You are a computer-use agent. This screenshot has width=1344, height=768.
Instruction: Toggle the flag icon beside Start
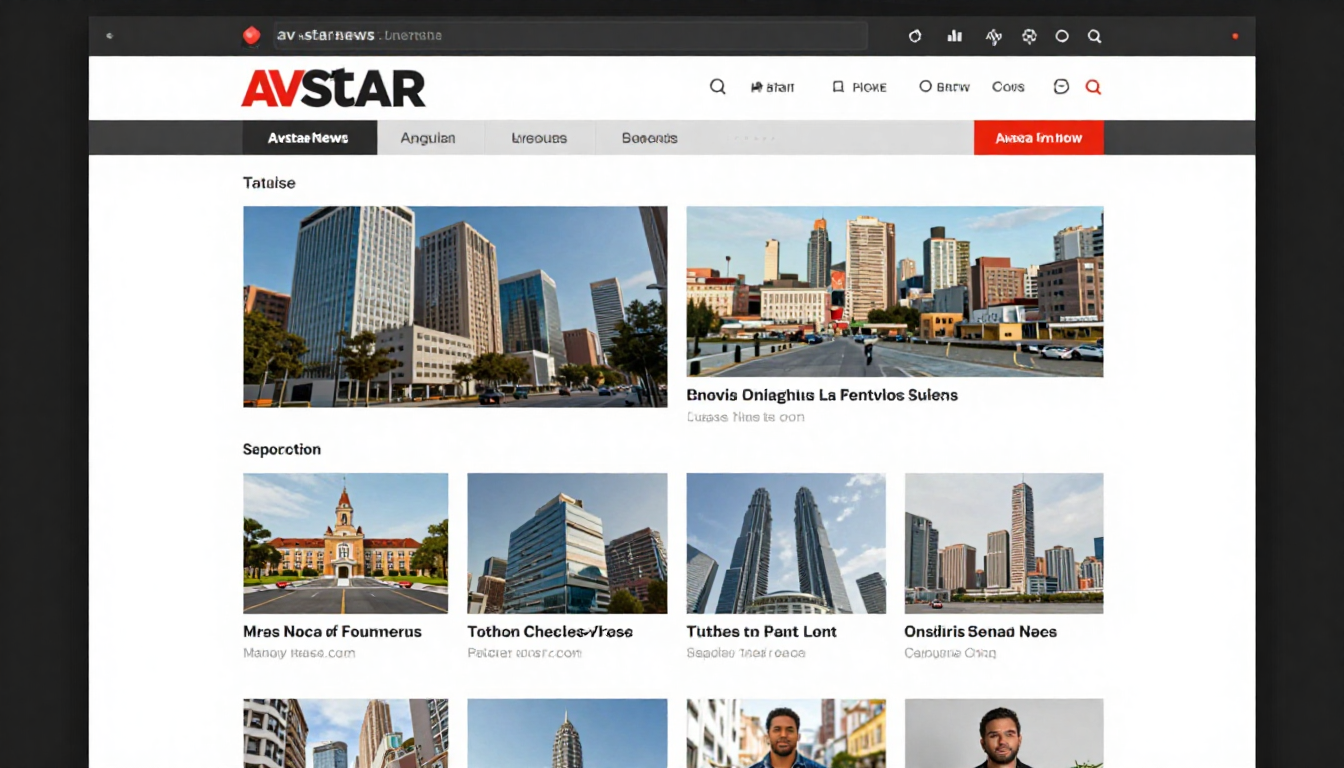point(757,87)
